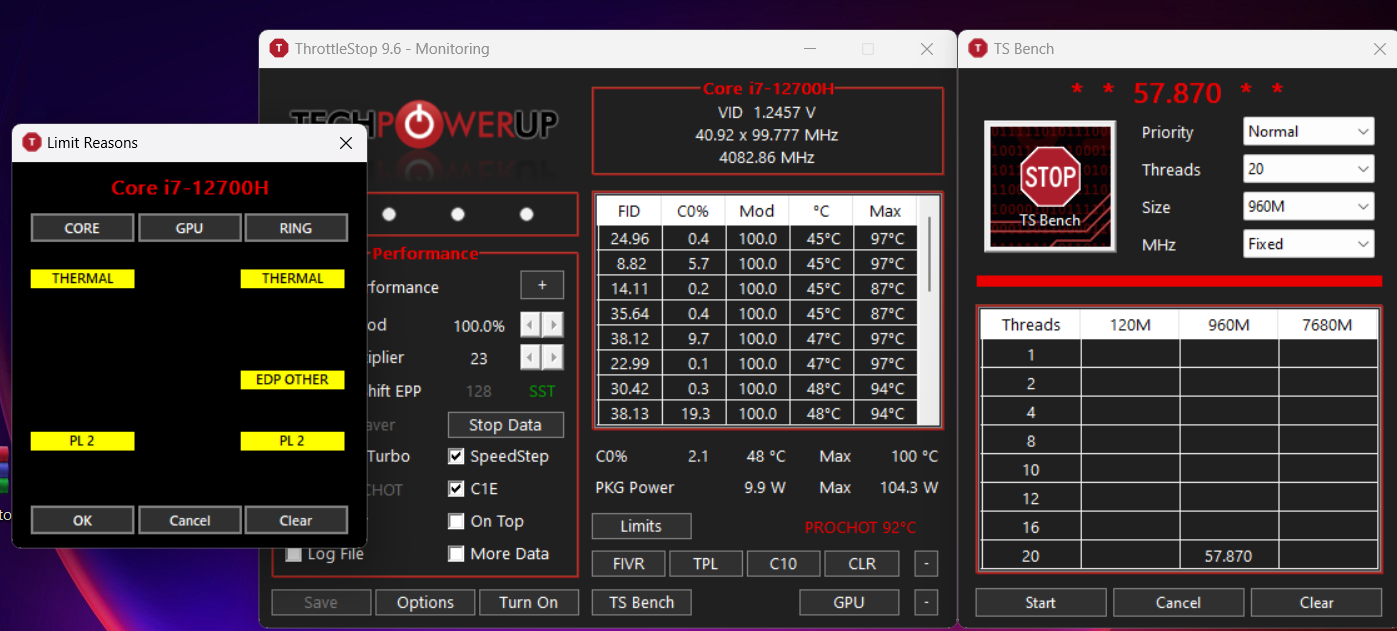Click the RING PL 2 limit indicator
Image resolution: width=1397 pixels, height=631 pixels.
[x=292, y=441]
